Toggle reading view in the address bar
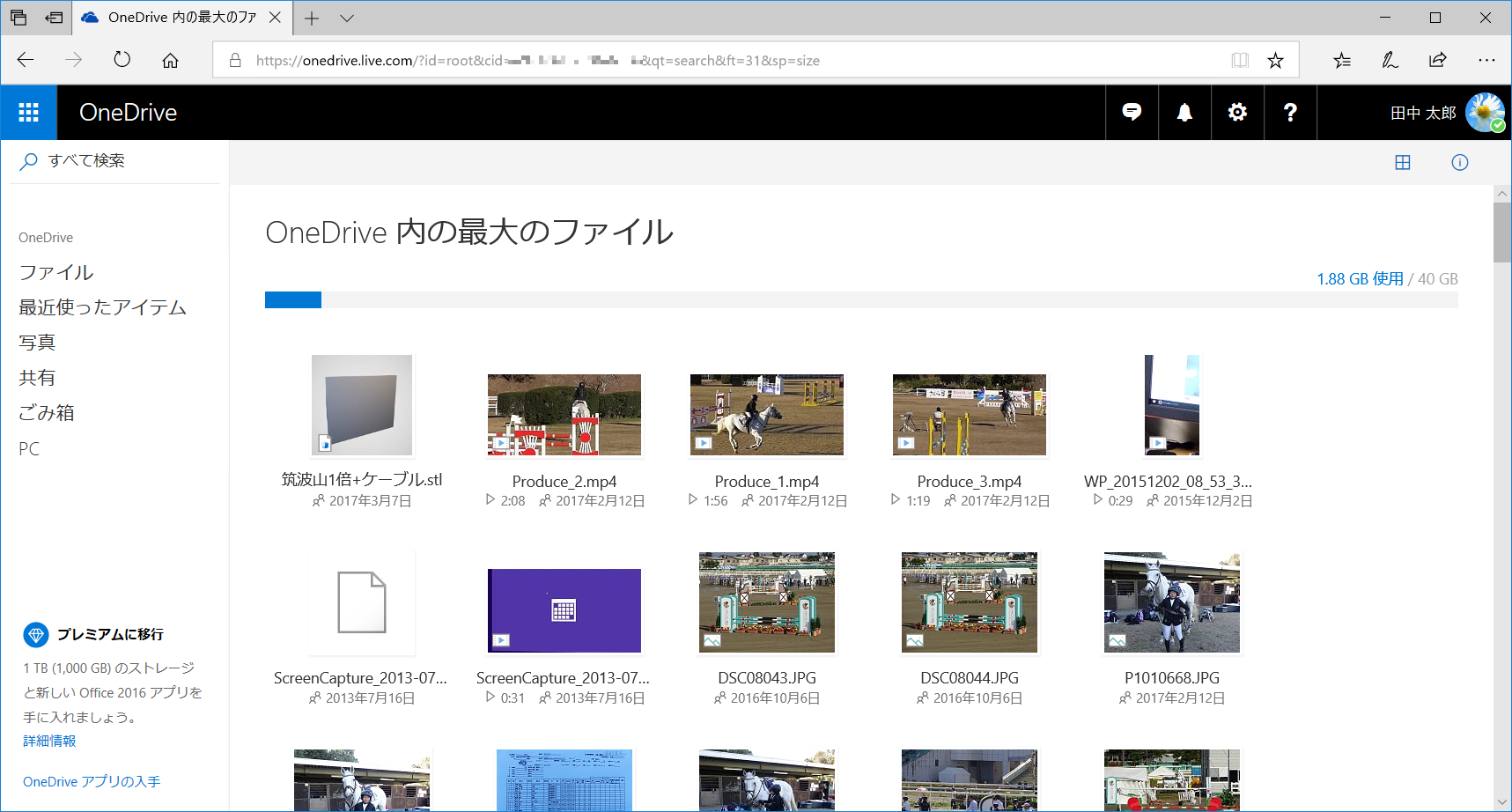 tap(1240, 59)
